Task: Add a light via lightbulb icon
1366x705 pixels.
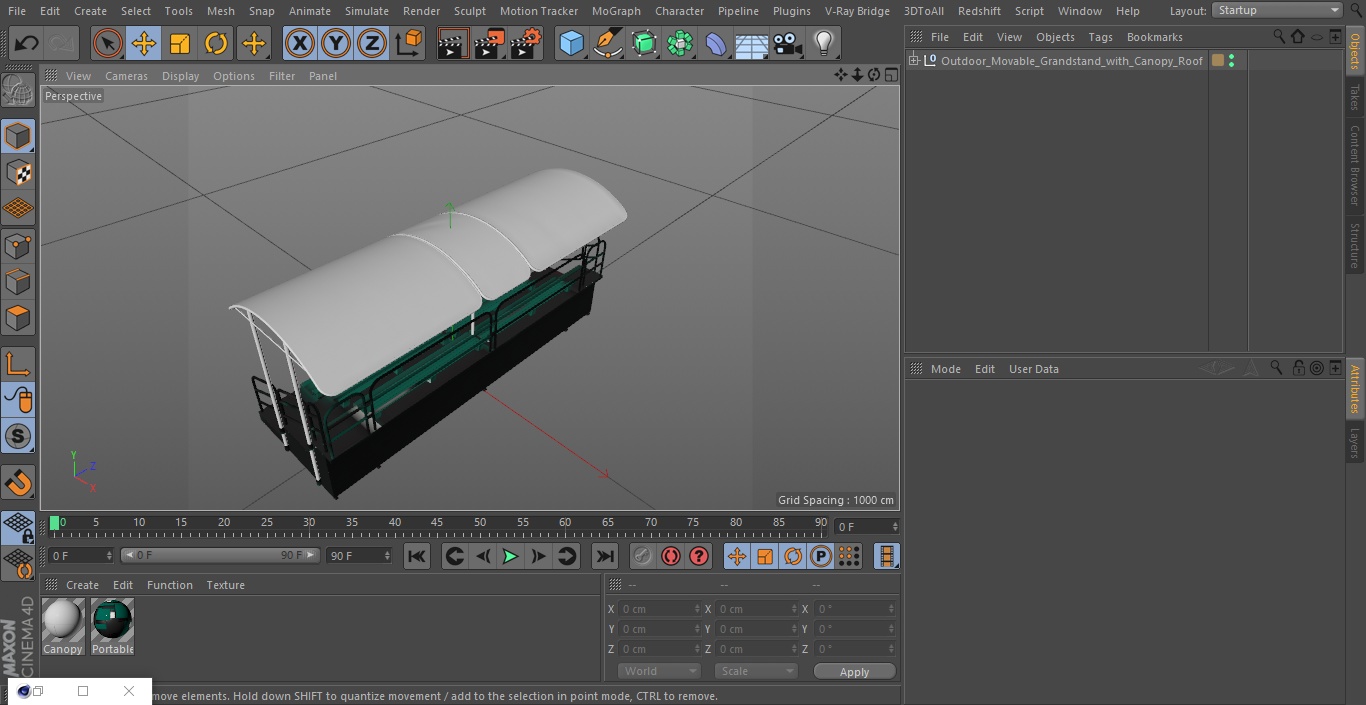Action: point(823,43)
